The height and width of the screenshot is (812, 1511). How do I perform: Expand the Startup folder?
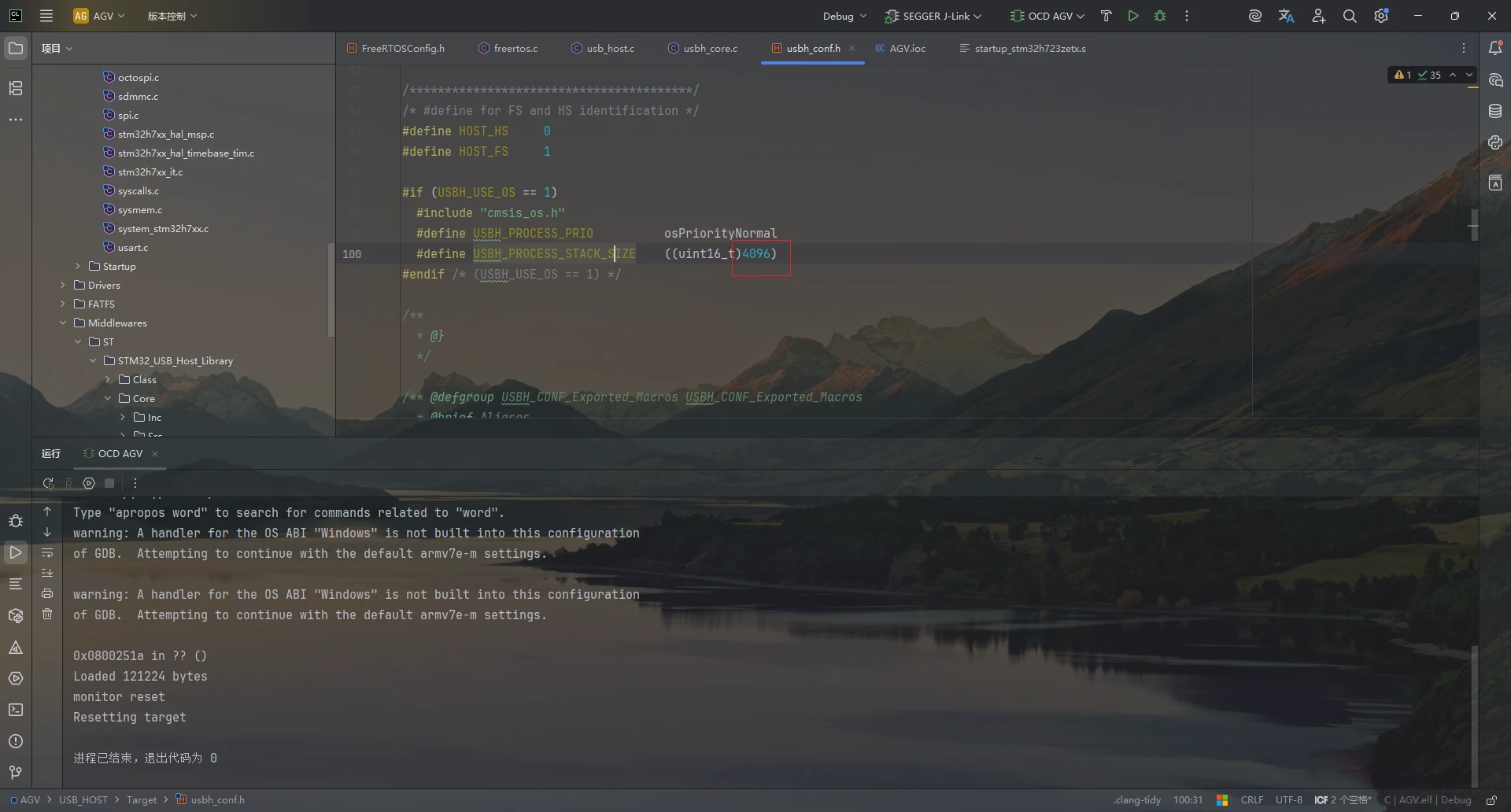point(78,267)
